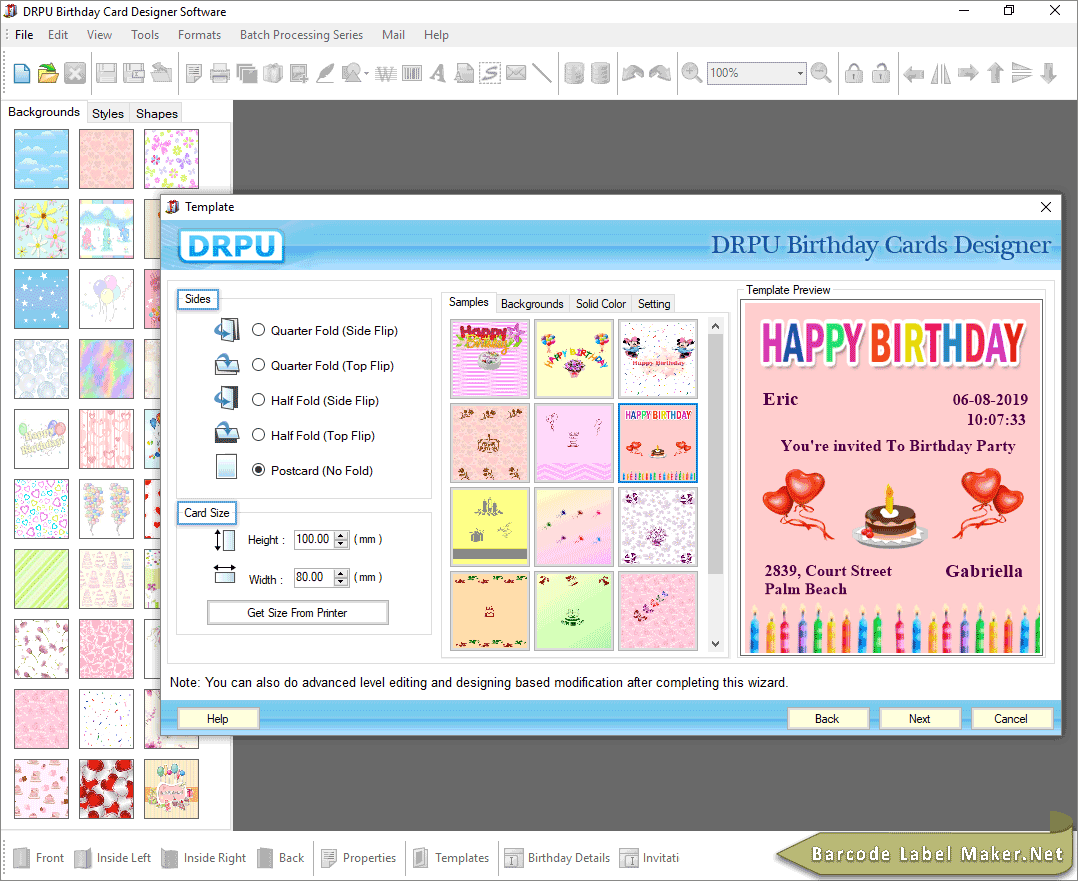Click Templates in bottom bar
The image size is (1078, 881).
[x=451, y=858]
